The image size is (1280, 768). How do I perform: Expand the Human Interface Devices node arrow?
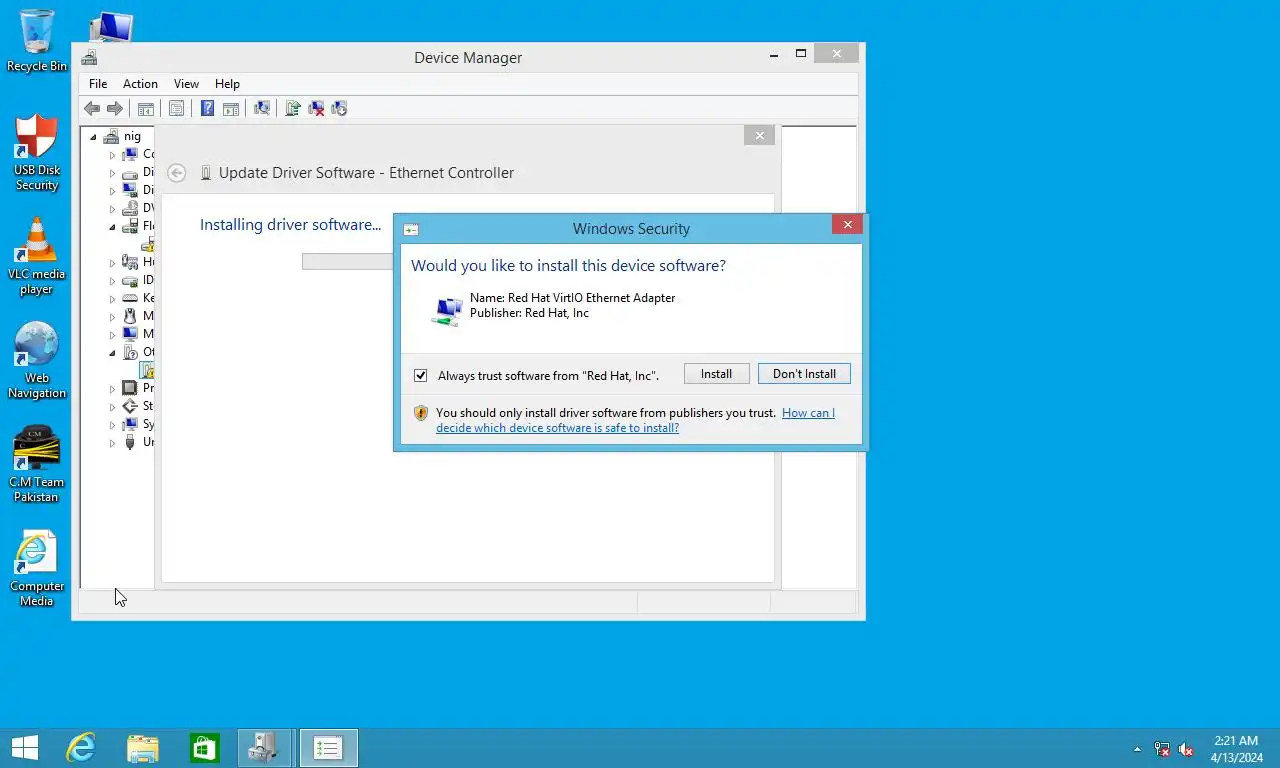(x=112, y=263)
